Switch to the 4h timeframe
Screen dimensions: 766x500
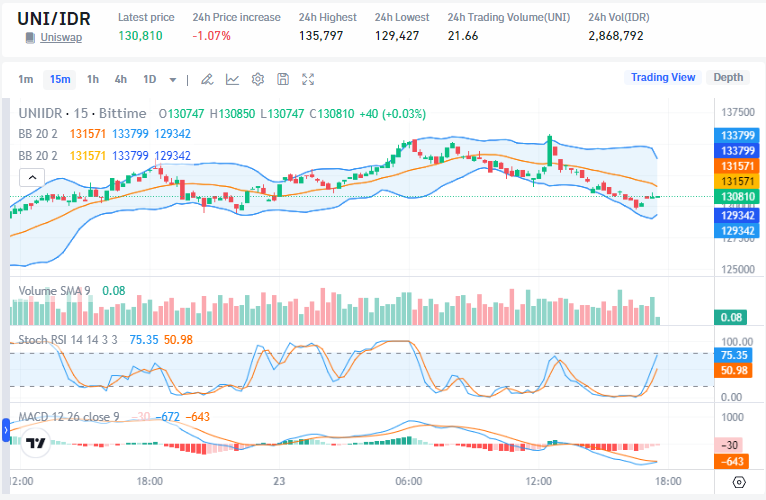pyautogui.click(x=121, y=79)
